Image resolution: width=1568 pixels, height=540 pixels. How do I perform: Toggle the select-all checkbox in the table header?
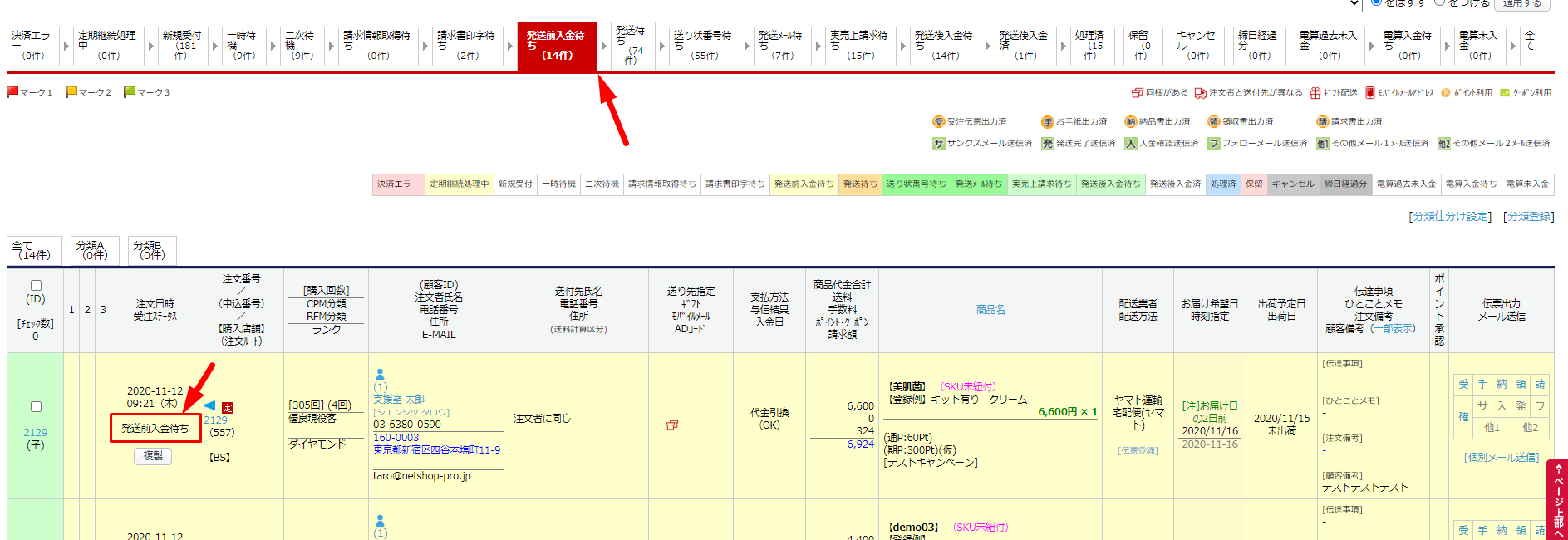pyautogui.click(x=36, y=285)
